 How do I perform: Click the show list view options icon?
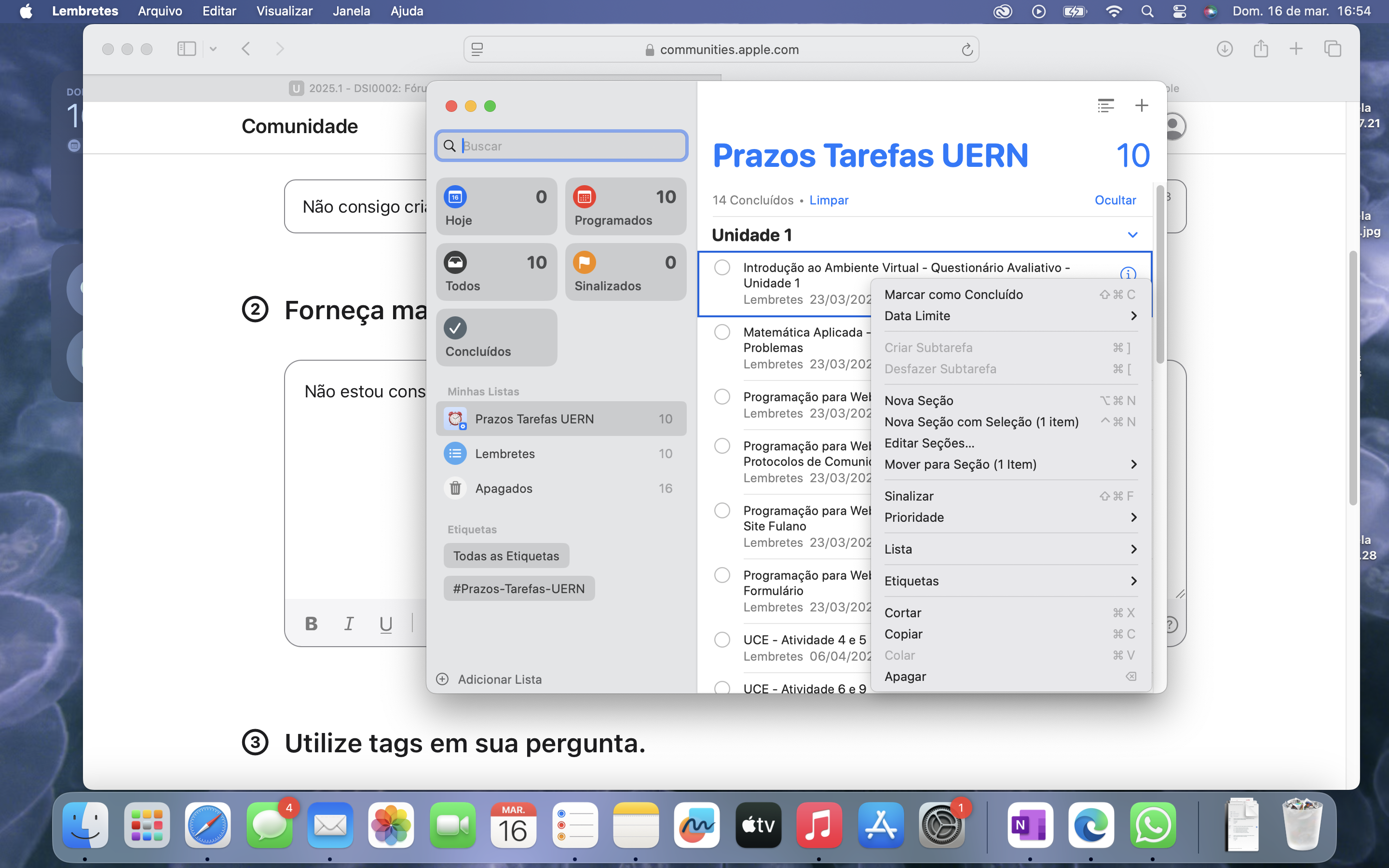pos(1105,106)
